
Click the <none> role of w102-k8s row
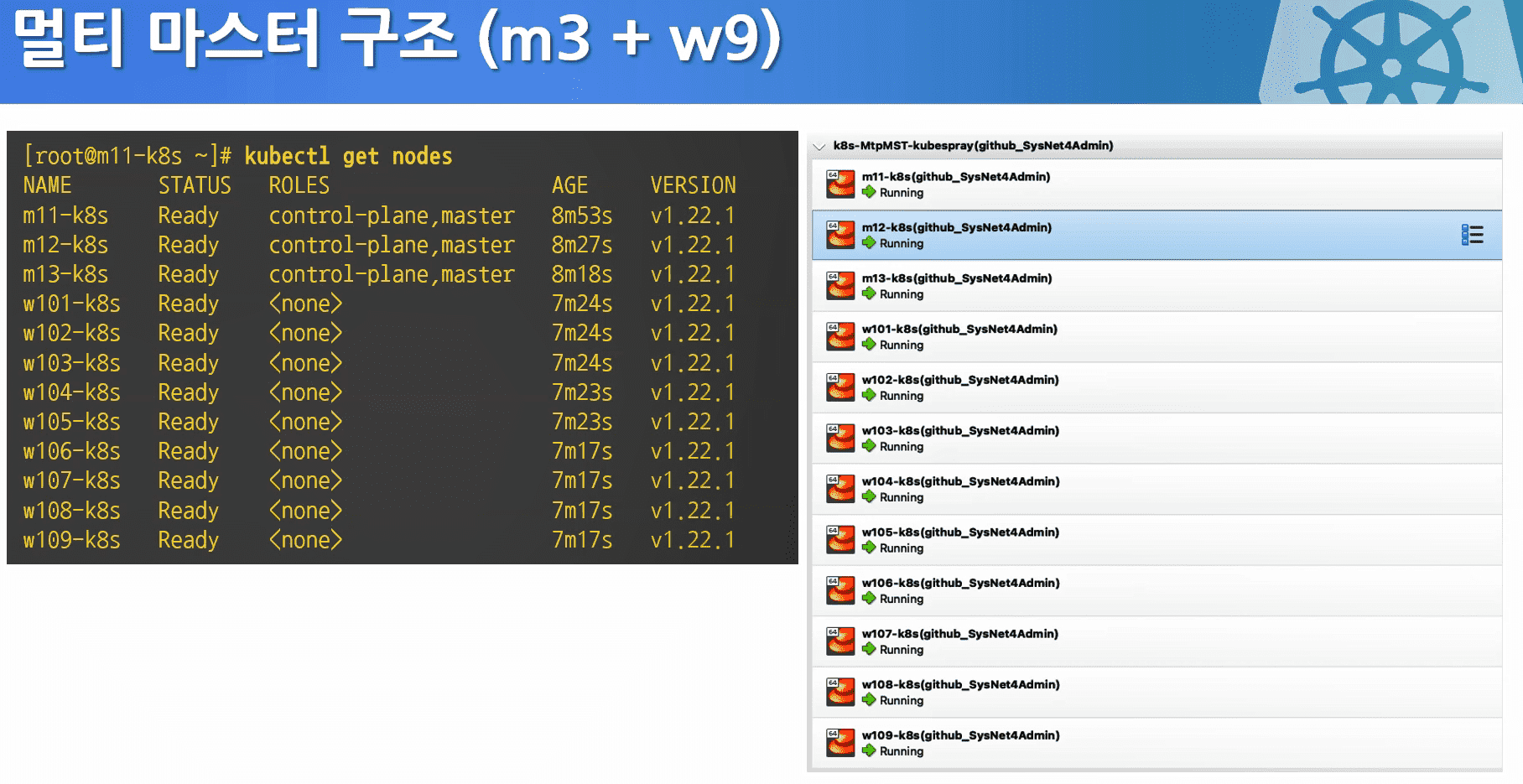[x=305, y=333]
